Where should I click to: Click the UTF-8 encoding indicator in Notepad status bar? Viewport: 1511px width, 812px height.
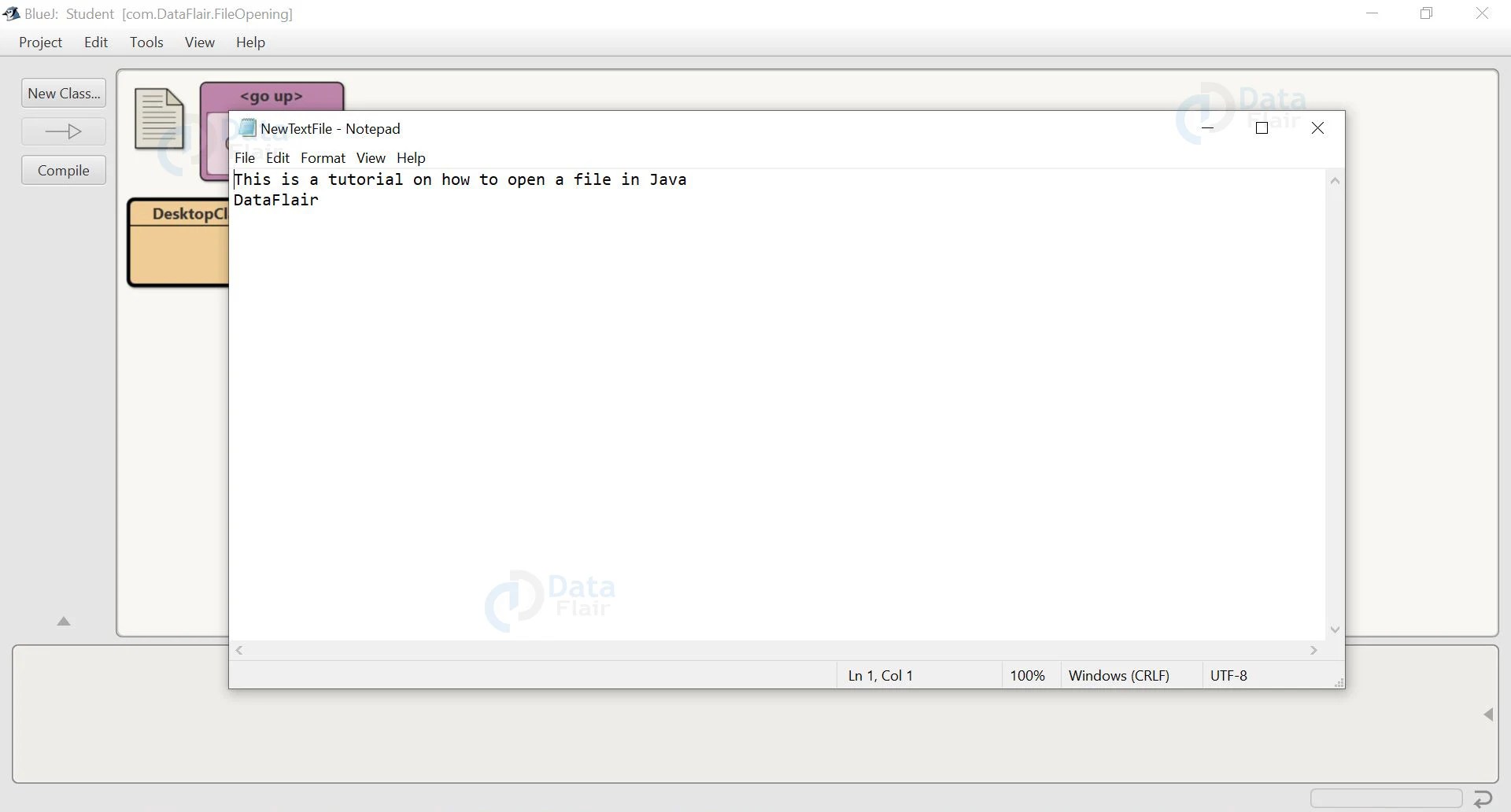point(1229,674)
